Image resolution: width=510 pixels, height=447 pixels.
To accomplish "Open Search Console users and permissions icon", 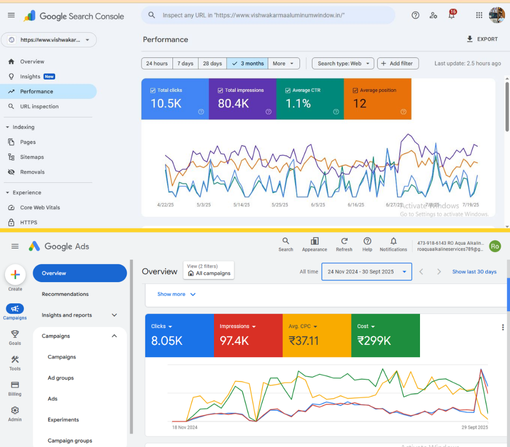I will pyautogui.click(x=433, y=15).
